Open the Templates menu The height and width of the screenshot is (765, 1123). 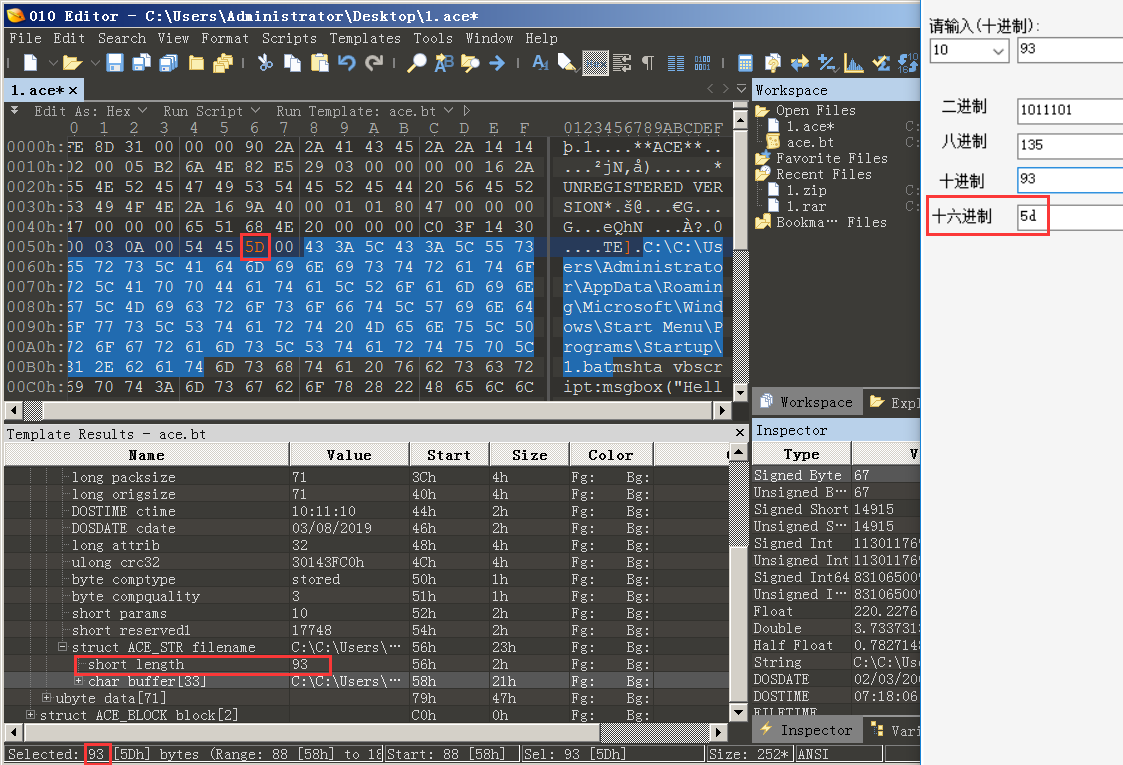pos(364,38)
